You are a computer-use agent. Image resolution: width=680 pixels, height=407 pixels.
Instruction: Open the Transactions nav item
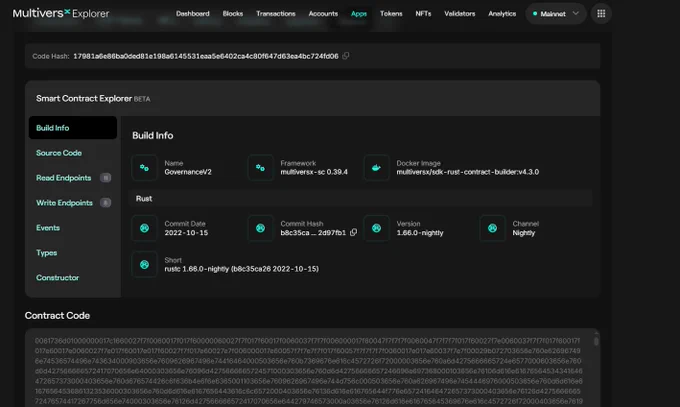pyautogui.click(x=276, y=14)
